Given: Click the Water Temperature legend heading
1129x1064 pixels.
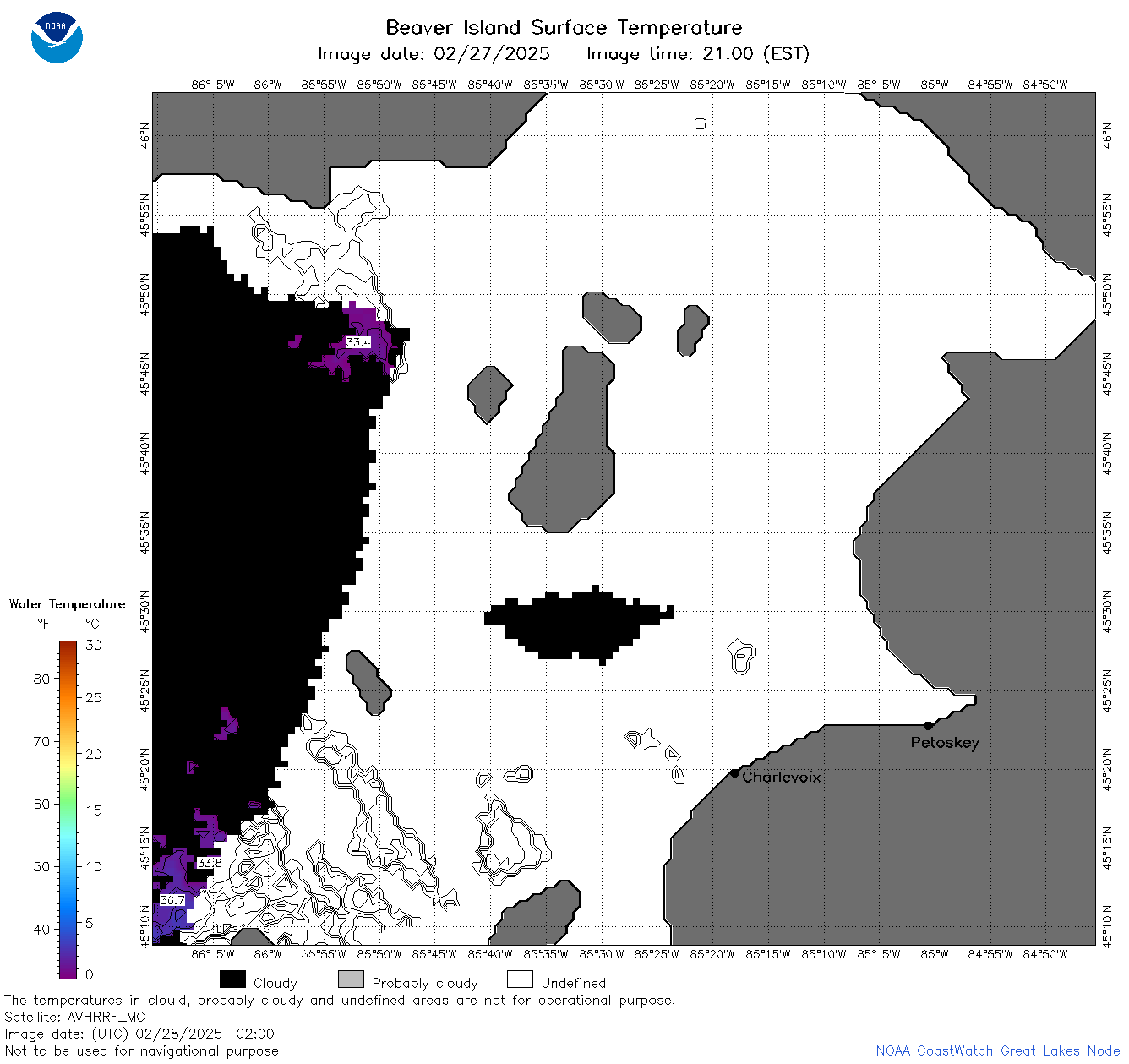Looking at the screenshot, I should [67, 604].
